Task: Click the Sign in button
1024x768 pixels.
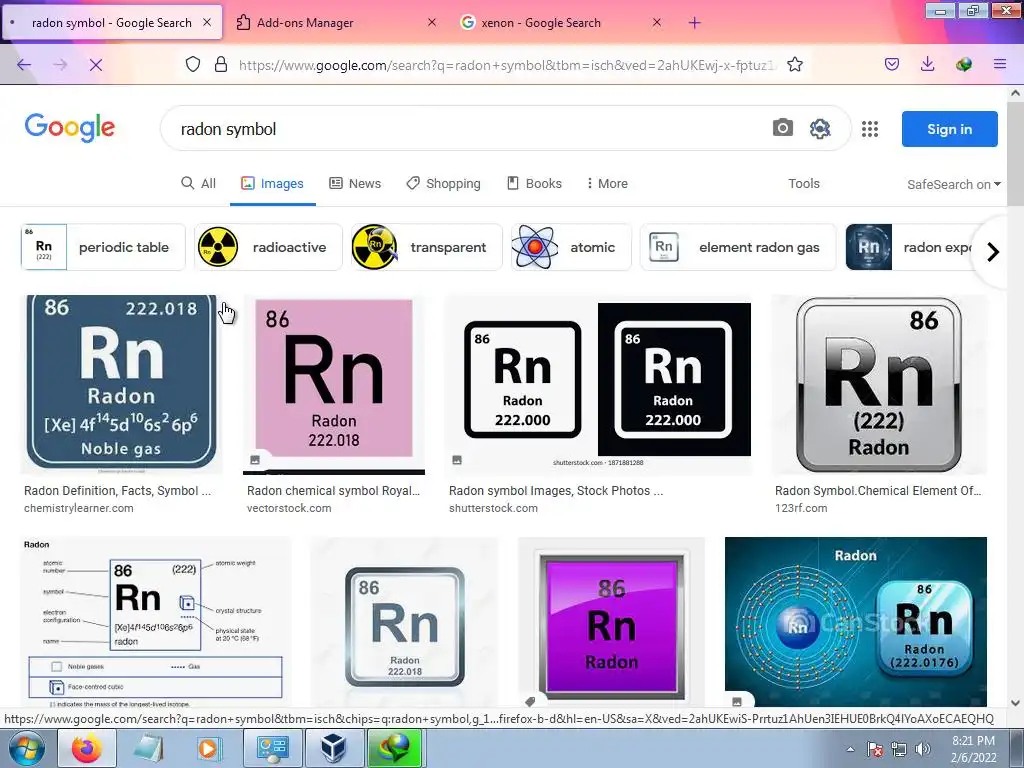Action: pyautogui.click(x=950, y=129)
